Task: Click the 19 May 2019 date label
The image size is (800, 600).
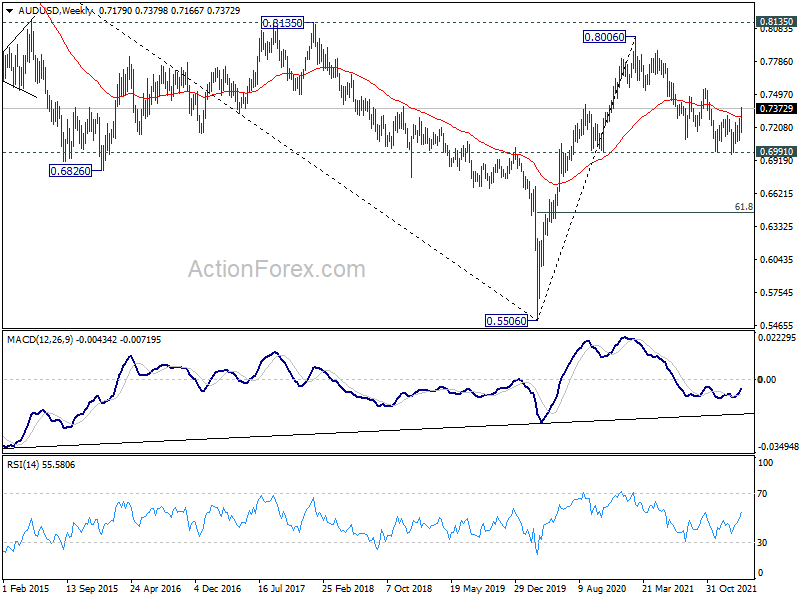Action: point(477,588)
